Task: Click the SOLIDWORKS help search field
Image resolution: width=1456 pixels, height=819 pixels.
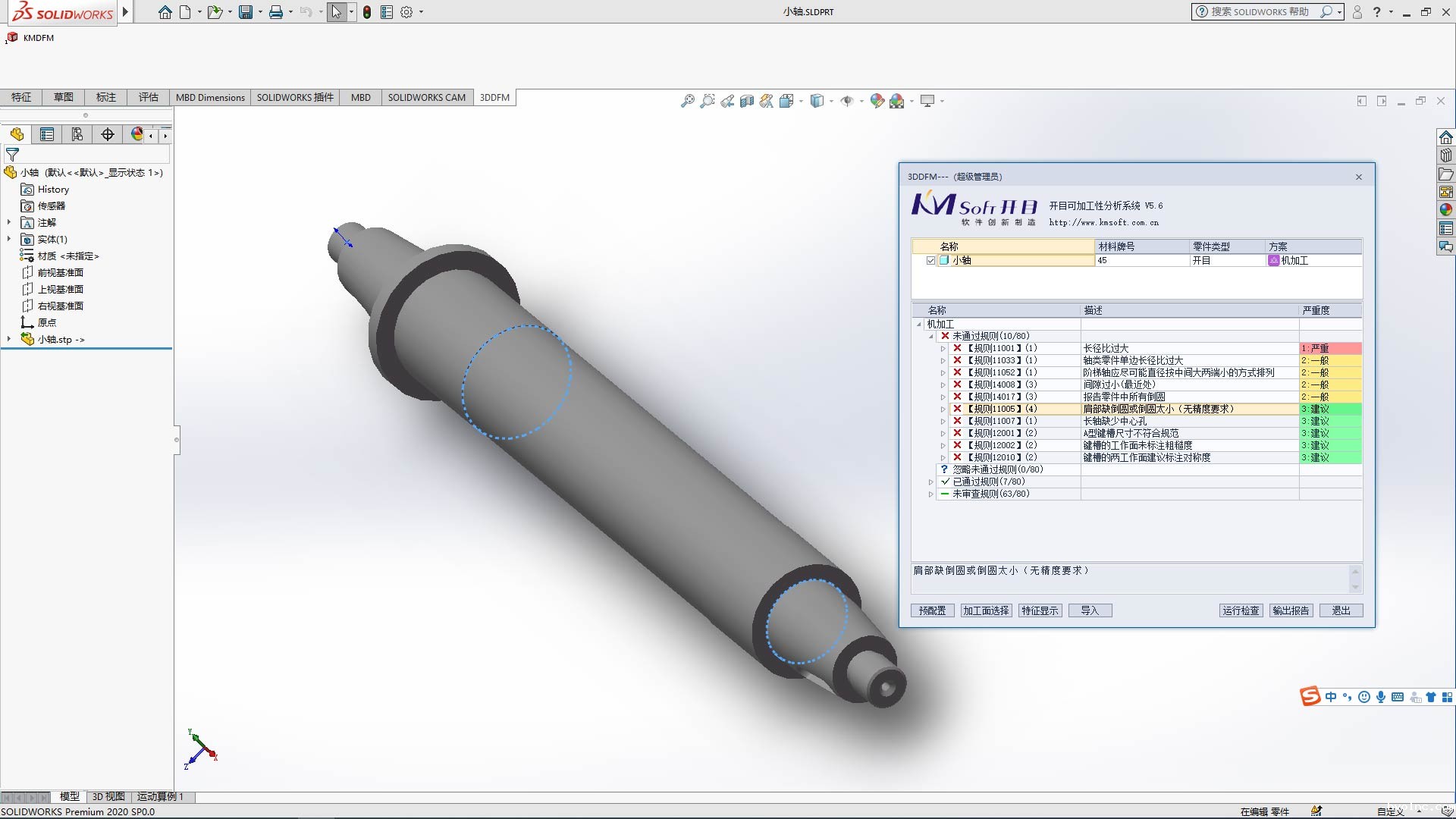Action: coord(1259,12)
